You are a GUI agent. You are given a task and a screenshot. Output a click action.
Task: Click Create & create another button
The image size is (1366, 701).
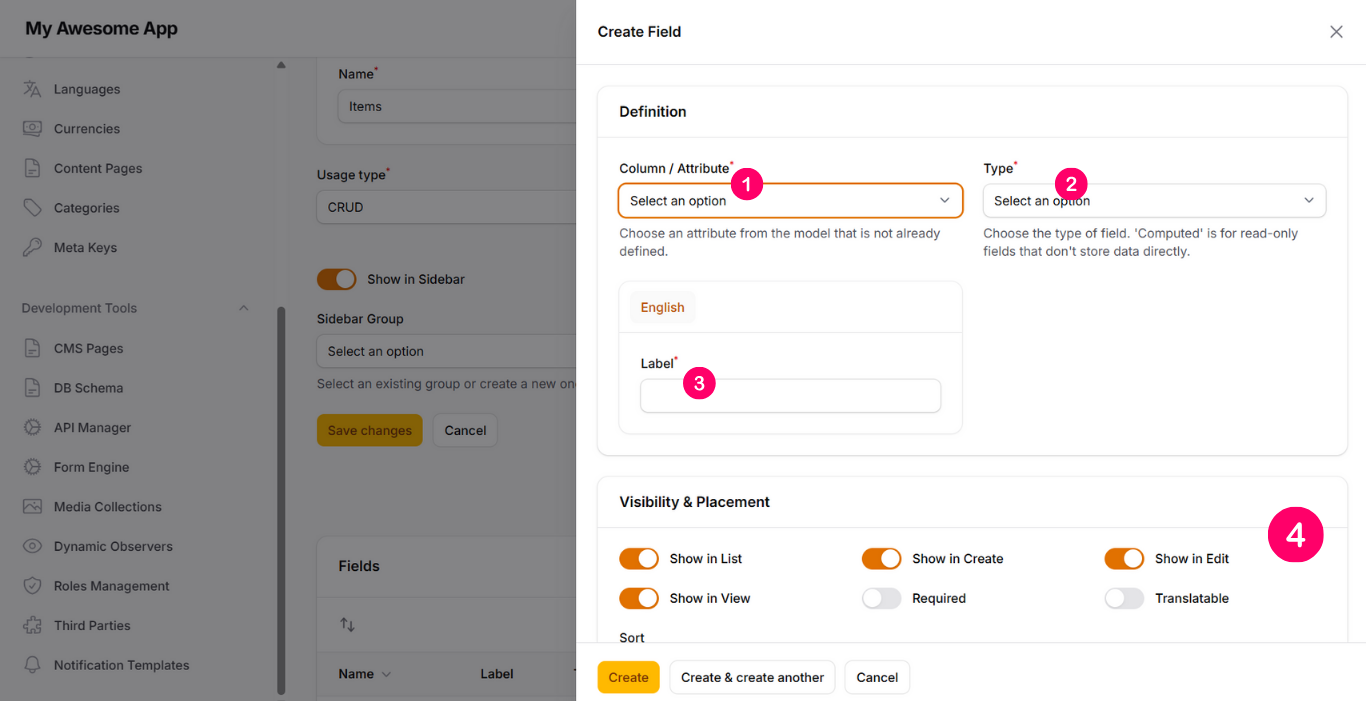coord(752,677)
